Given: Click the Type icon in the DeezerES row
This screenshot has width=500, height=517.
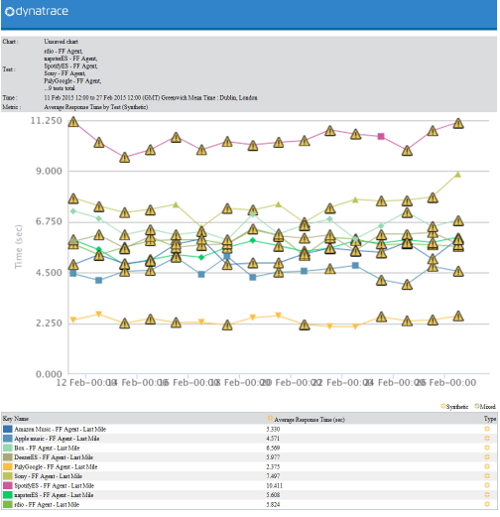Looking at the screenshot, I should 487,457.
